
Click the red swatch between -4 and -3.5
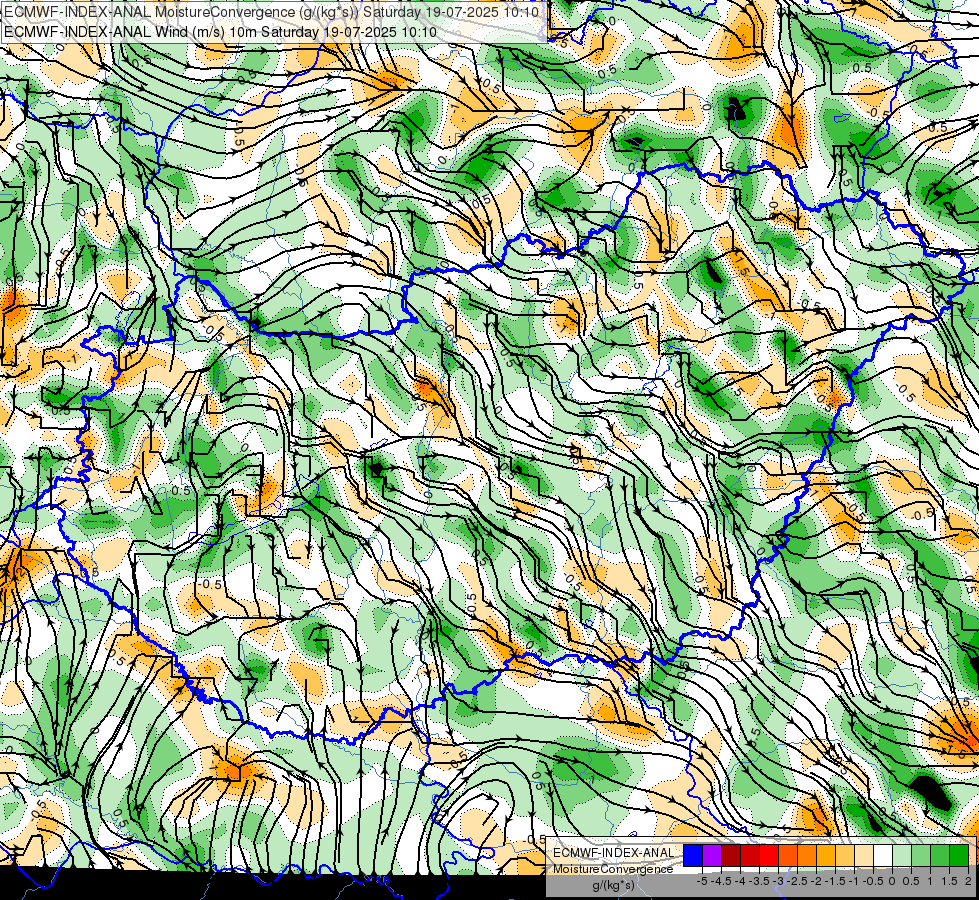click(750, 856)
